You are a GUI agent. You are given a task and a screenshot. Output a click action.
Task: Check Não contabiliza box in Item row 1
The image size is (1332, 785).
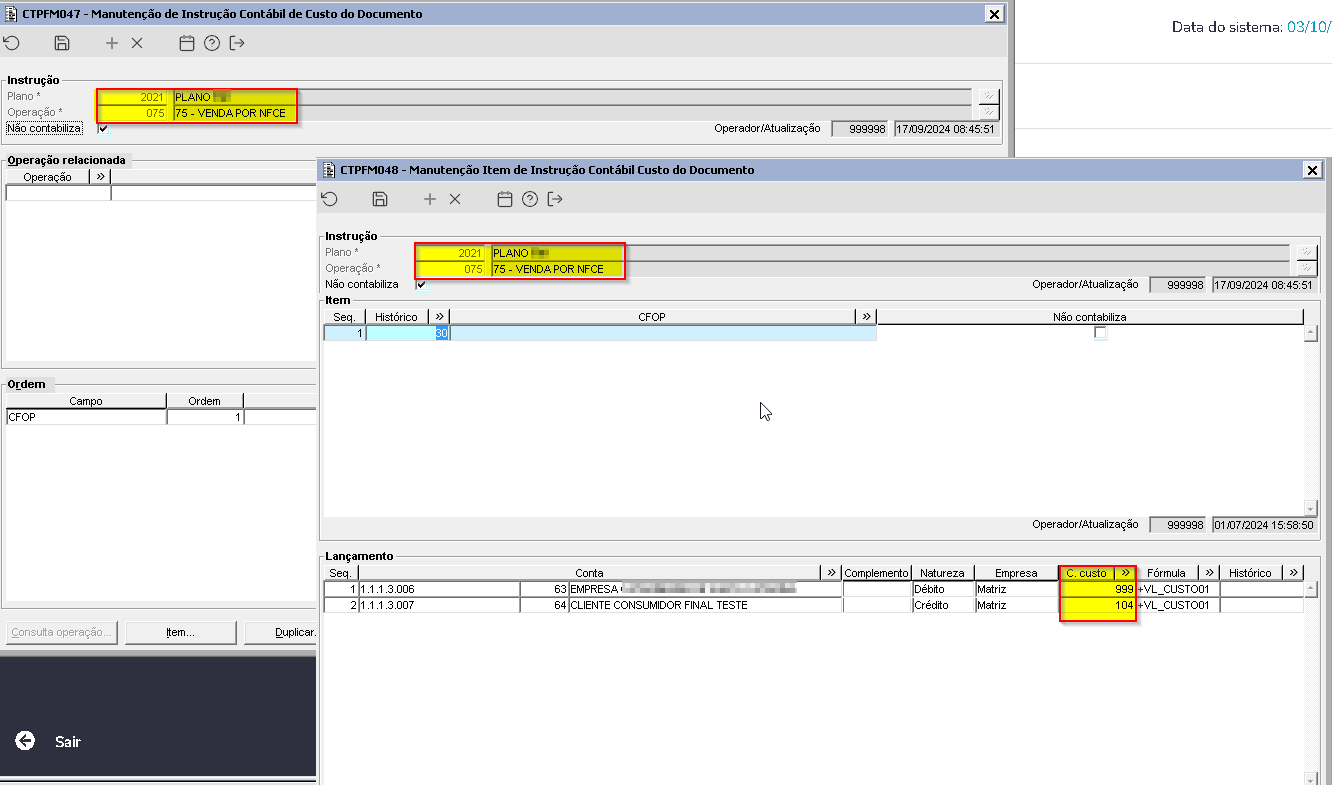coord(1100,333)
